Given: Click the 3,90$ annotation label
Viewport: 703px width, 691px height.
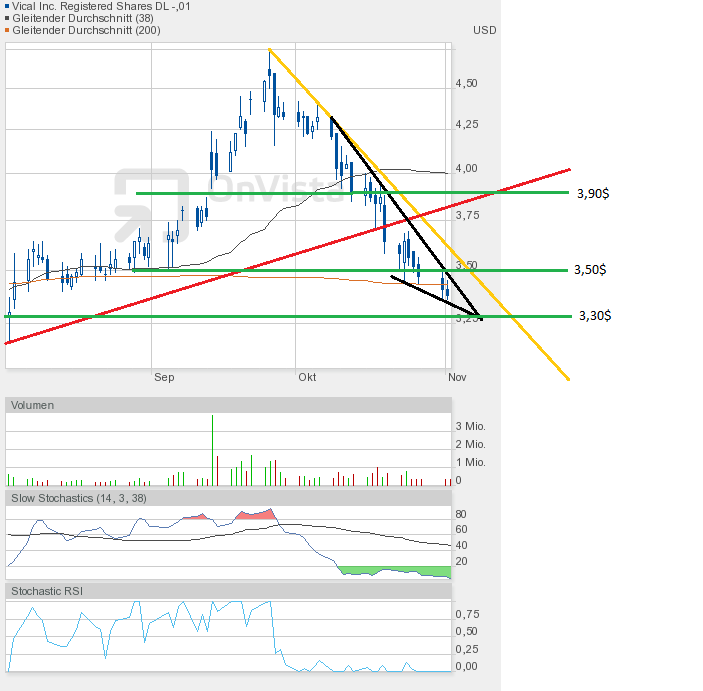Looking at the screenshot, I should pyautogui.click(x=593, y=194).
